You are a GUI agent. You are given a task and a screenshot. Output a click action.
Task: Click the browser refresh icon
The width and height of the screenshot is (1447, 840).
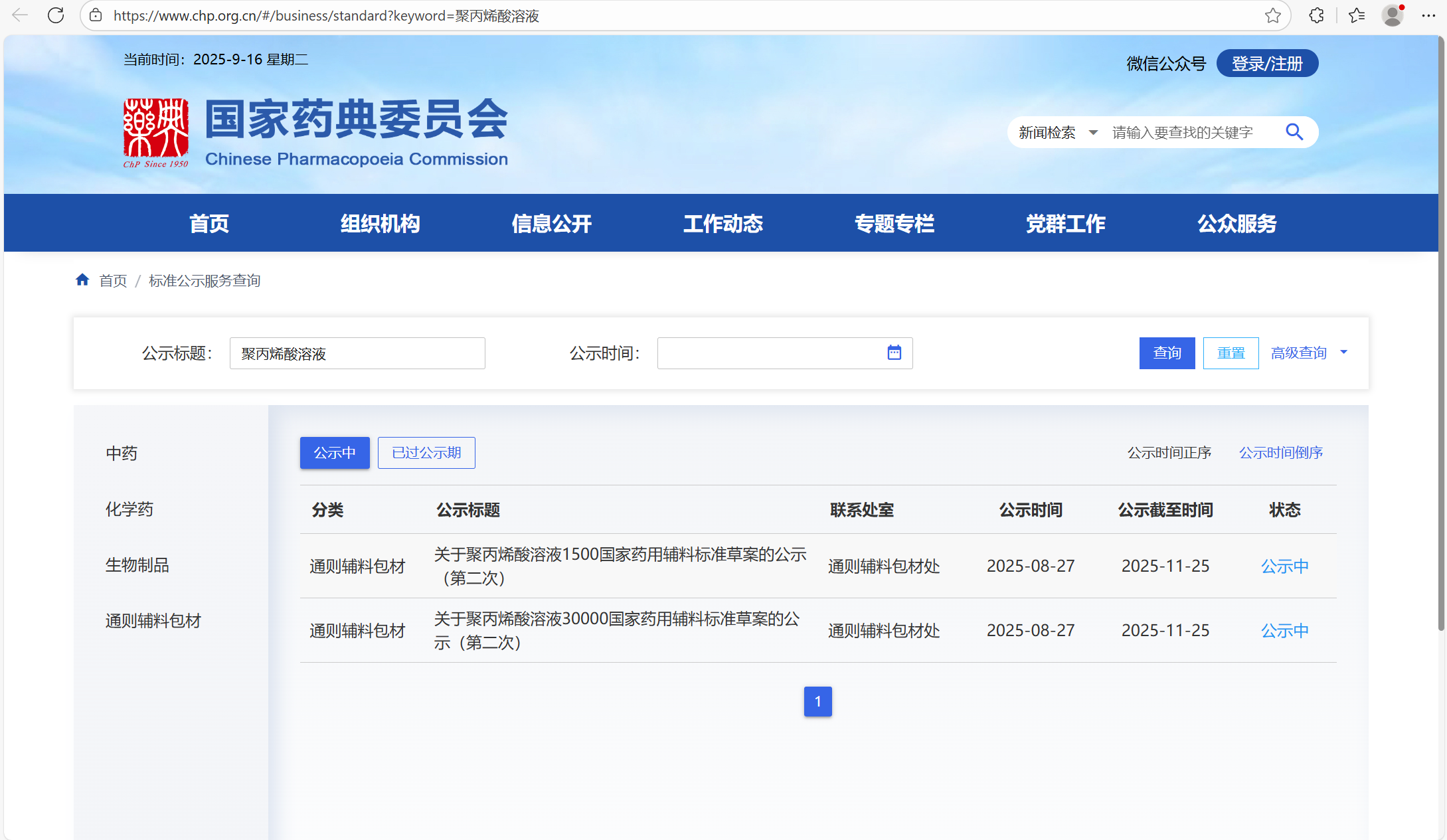[56, 15]
